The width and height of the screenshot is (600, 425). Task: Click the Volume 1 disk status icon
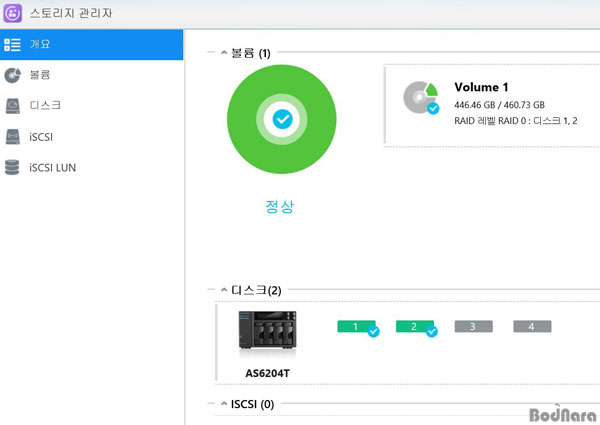(x=421, y=97)
